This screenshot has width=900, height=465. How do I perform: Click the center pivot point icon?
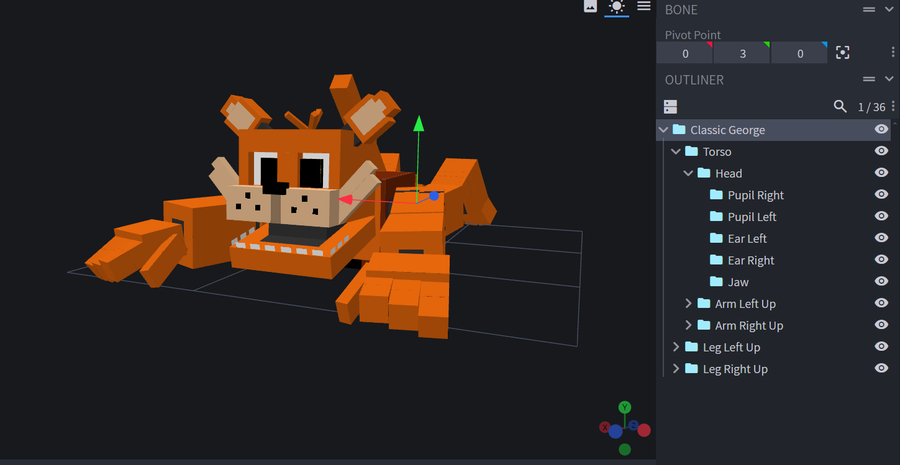[x=842, y=53]
